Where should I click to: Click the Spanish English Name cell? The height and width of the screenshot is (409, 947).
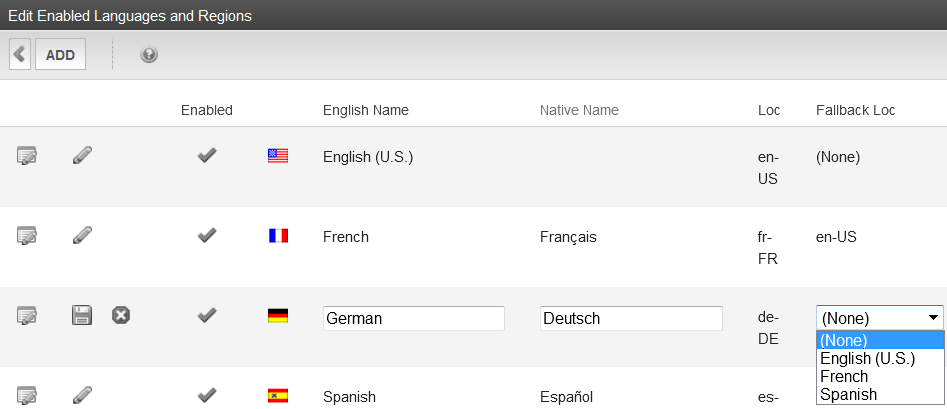(x=349, y=397)
